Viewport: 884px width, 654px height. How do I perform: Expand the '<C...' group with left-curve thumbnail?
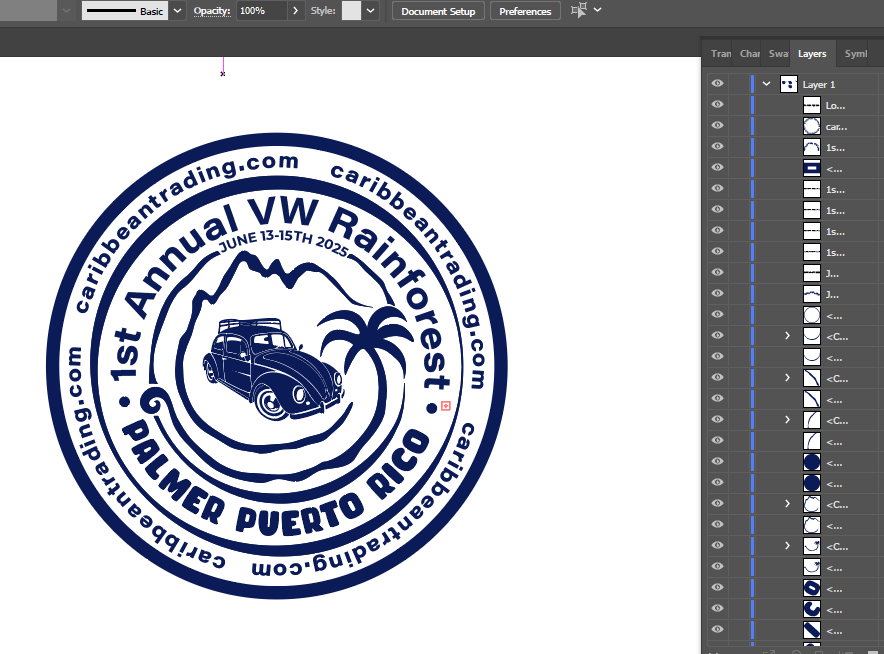point(788,420)
